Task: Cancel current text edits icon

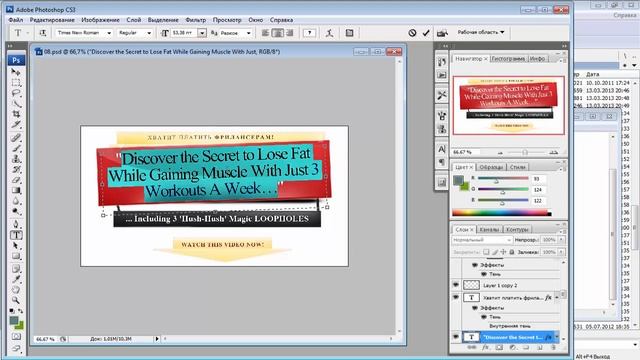Action: click(x=412, y=33)
